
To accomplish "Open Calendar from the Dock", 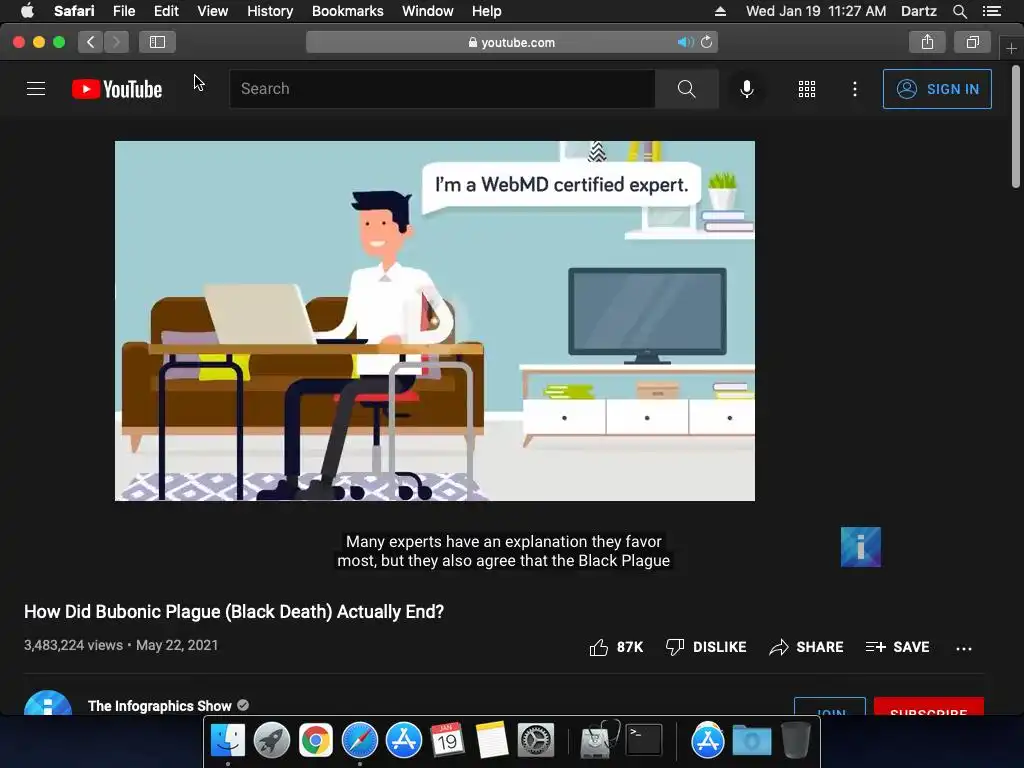I will (x=447, y=741).
